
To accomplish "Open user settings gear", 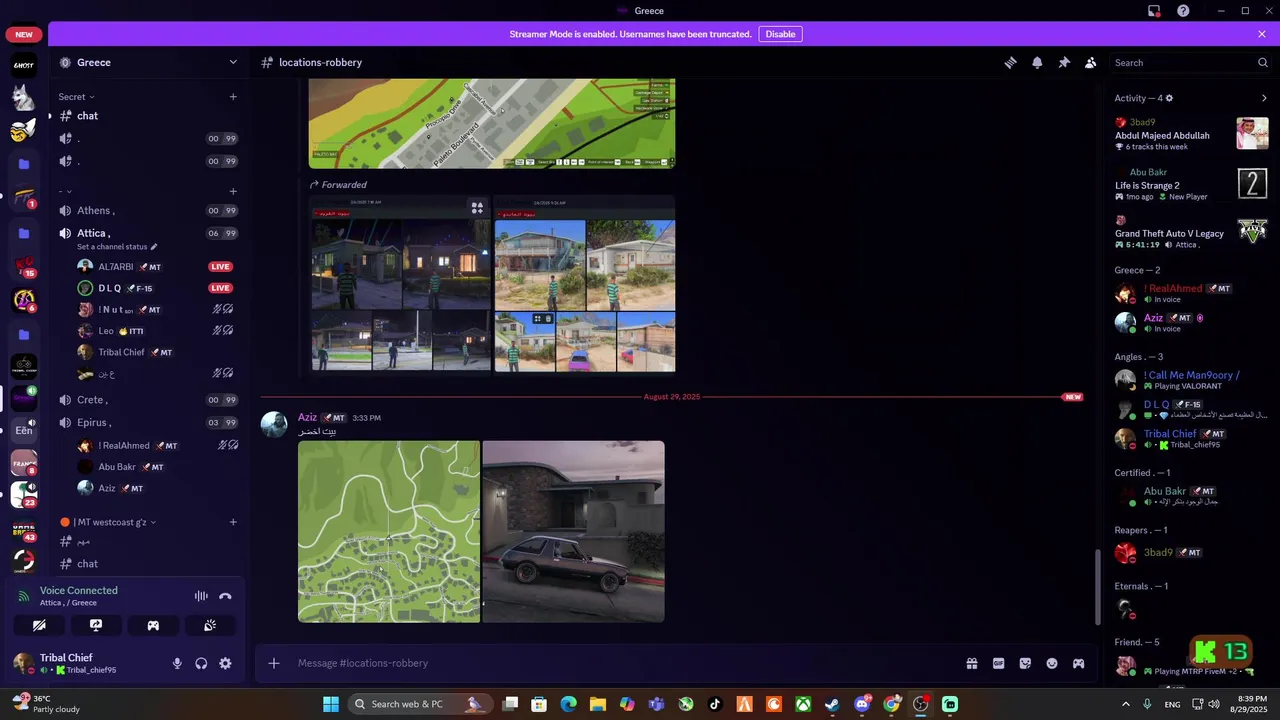I will click(225, 663).
